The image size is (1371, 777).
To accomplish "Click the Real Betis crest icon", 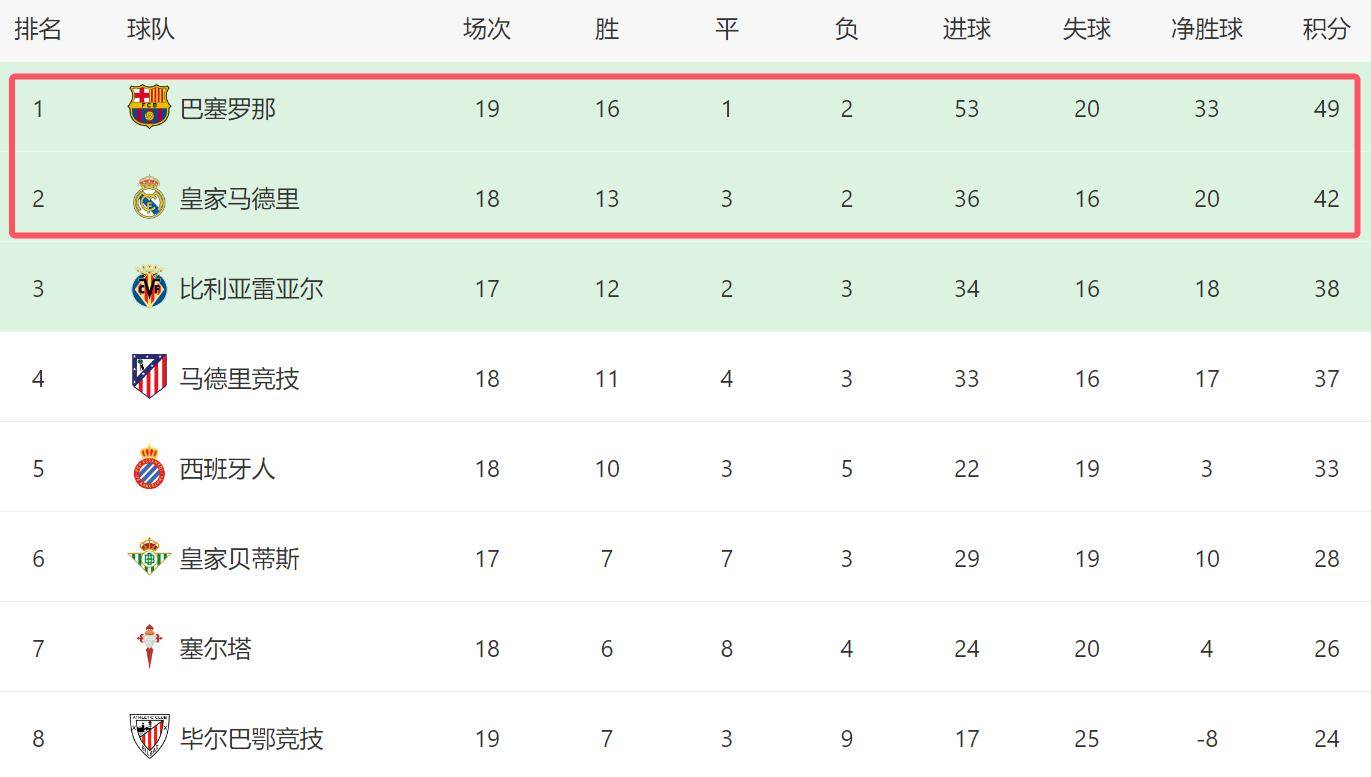I will [x=149, y=558].
